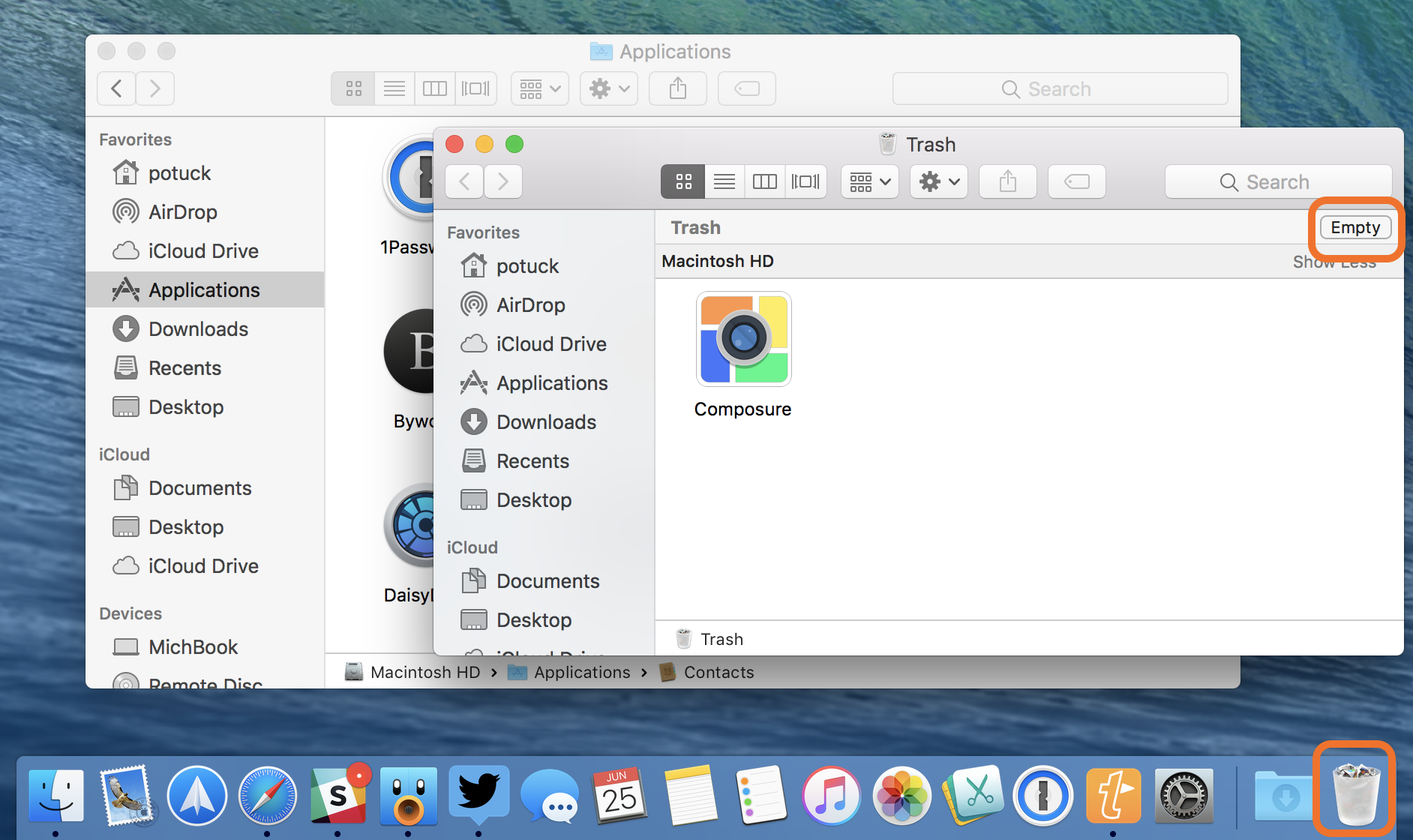Open 1Password from the Dock
The height and width of the screenshot is (840, 1413).
pos(1043,795)
